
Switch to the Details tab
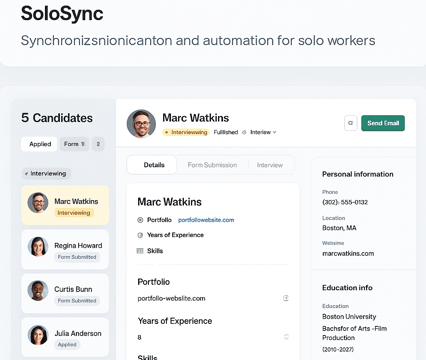click(152, 165)
